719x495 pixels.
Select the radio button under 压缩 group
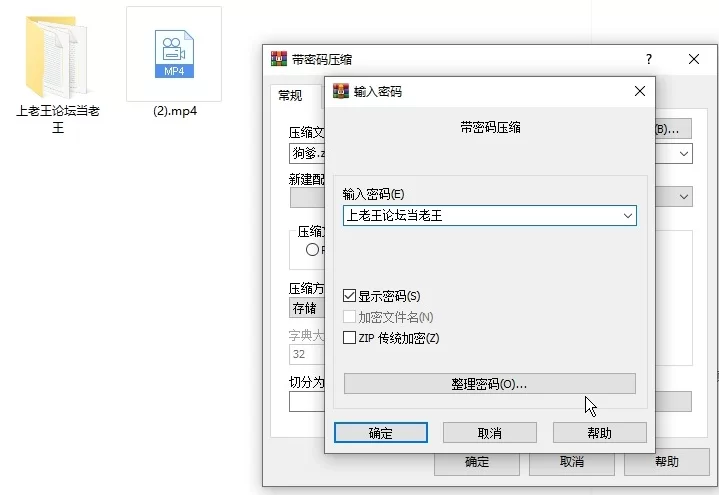coord(312,250)
